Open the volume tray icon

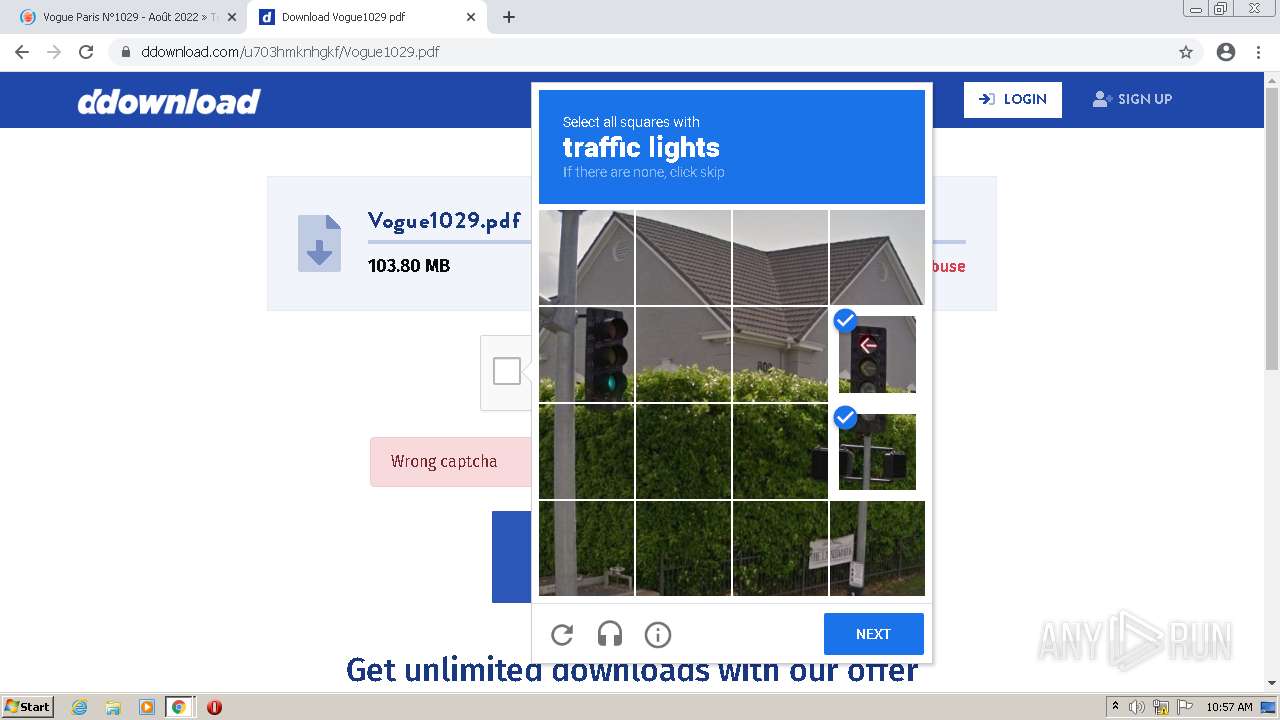click(x=1136, y=707)
